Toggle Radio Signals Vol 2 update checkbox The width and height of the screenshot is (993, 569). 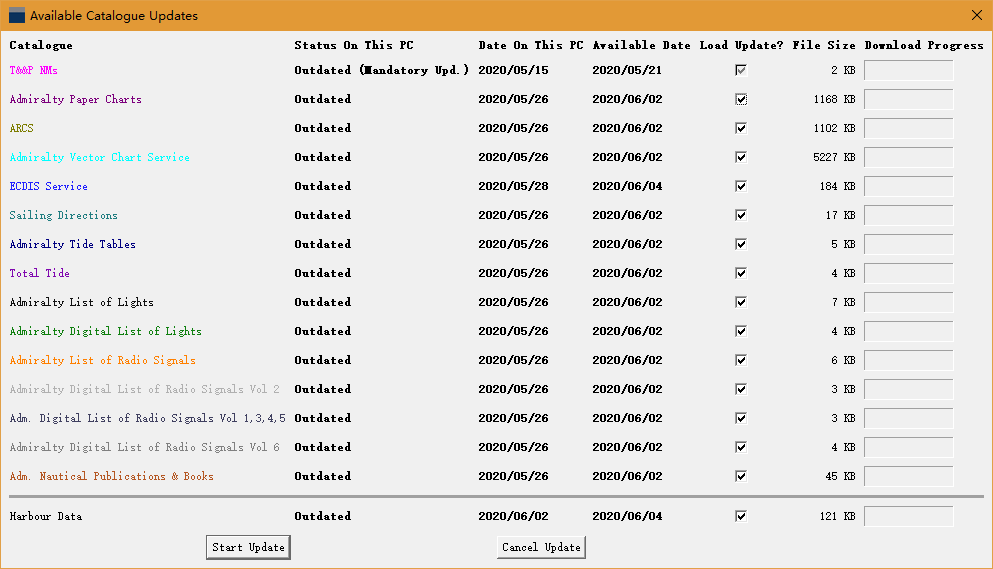coord(741,389)
